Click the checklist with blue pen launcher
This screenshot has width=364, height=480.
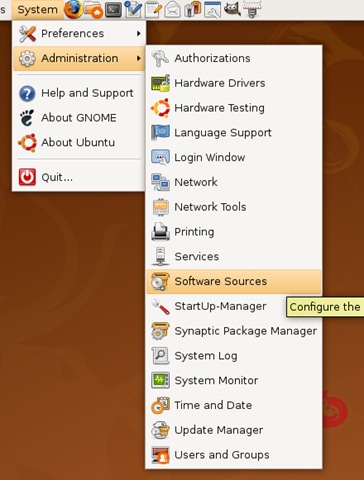(133, 9)
